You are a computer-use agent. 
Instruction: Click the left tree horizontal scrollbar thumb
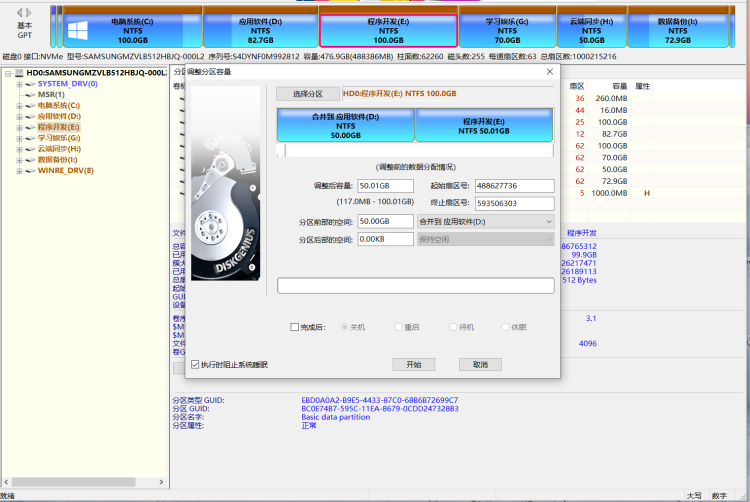pyautogui.click(x=73, y=482)
